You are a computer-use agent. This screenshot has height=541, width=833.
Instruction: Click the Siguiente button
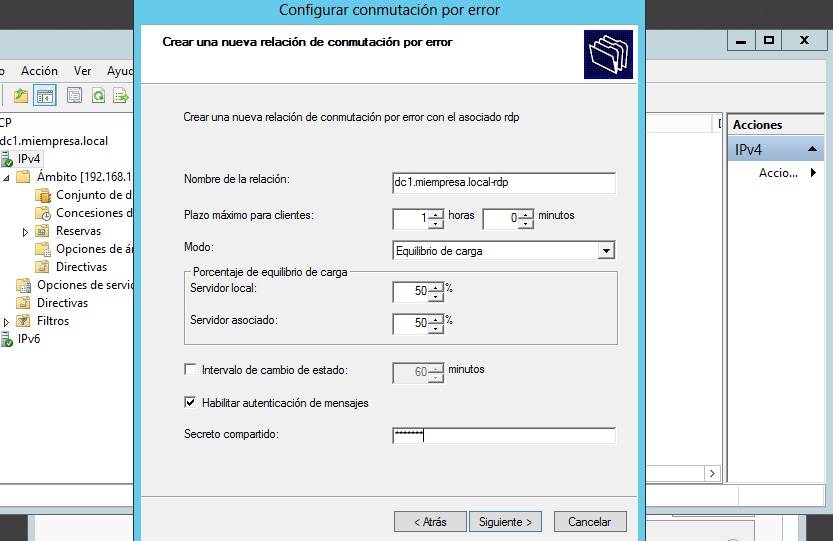tap(507, 522)
